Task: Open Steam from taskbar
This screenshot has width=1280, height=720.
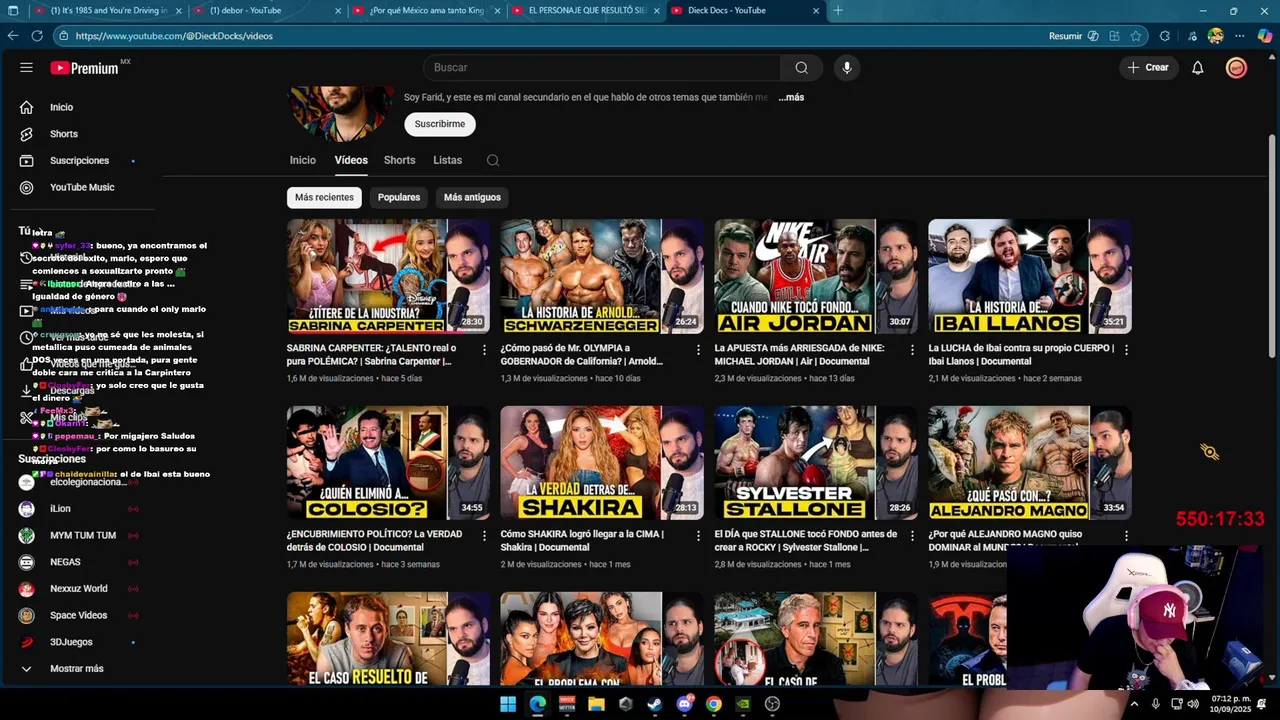Action: [655, 704]
